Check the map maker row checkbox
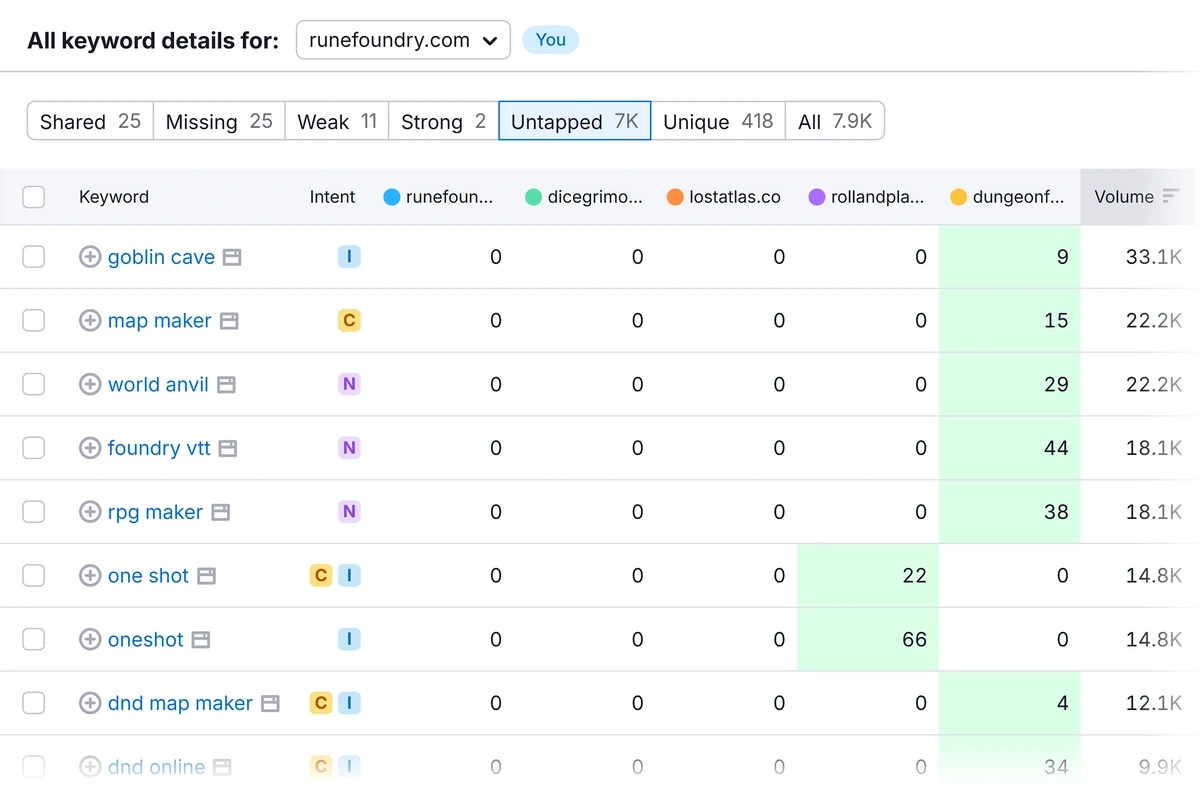This screenshot has height=786, width=1200. pyautogui.click(x=34, y=321)
